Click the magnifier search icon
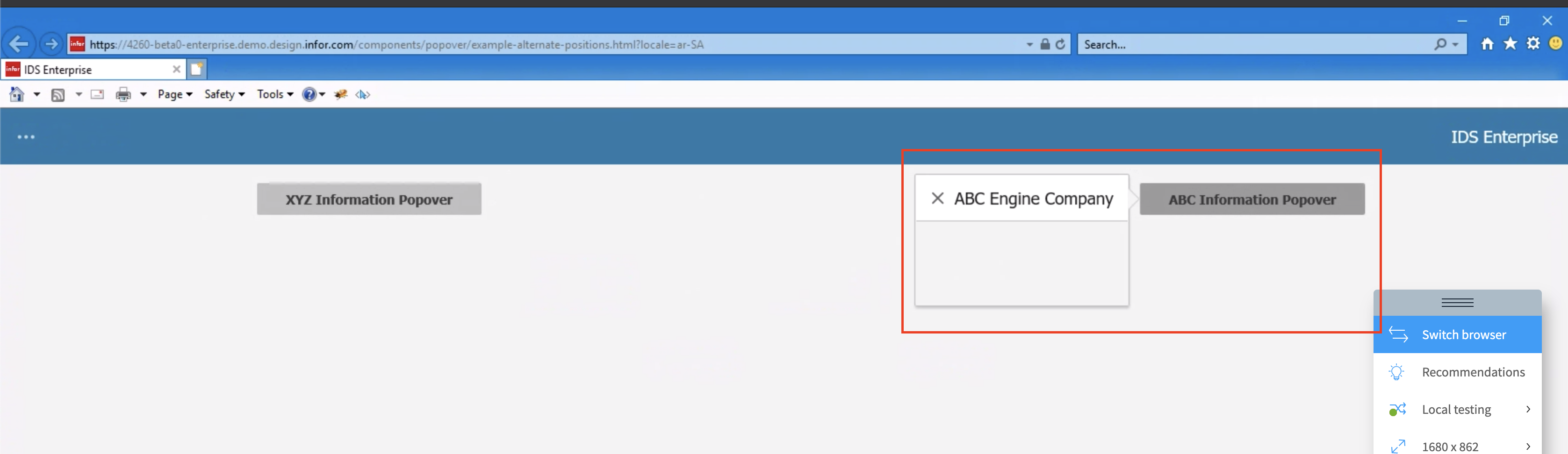Screen dimensions: 1568x454 point(1440,44)
